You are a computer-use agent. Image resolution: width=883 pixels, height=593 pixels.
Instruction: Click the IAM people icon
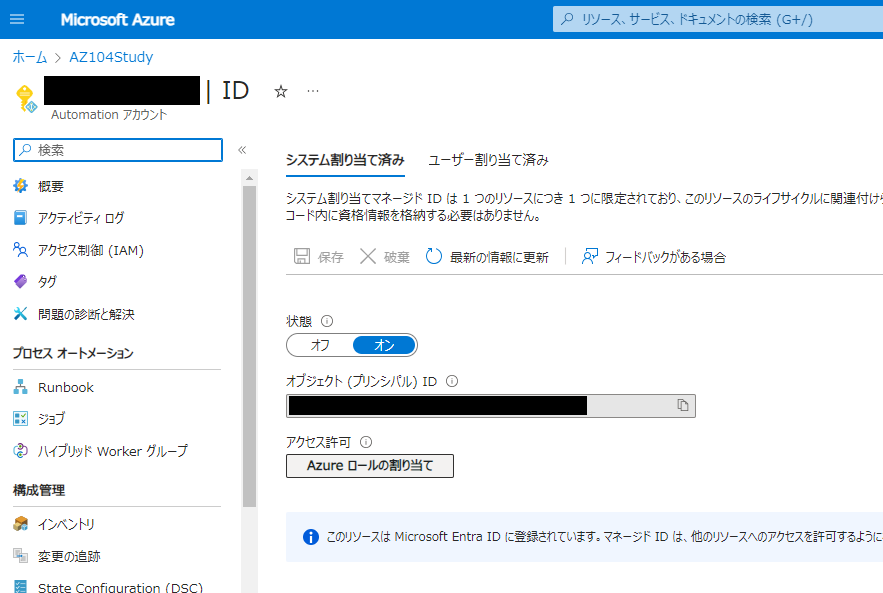20,249
